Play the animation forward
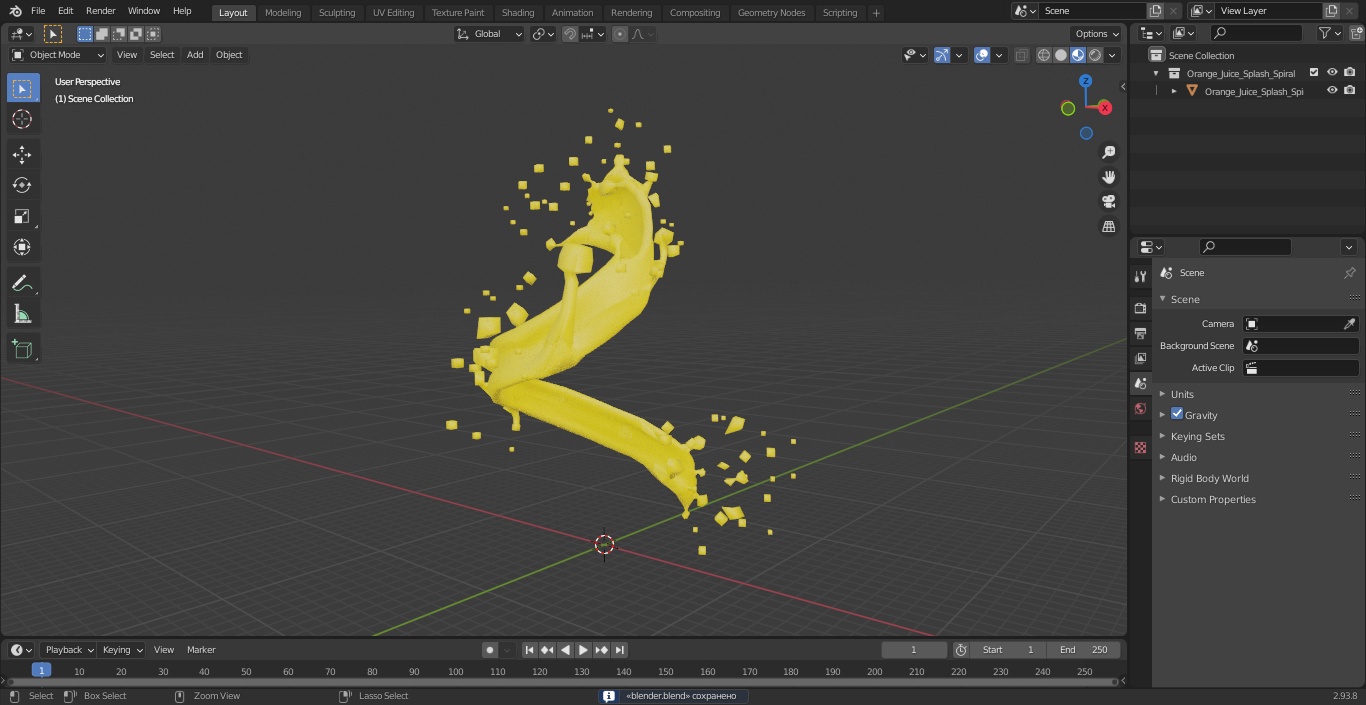 (583, 650)
